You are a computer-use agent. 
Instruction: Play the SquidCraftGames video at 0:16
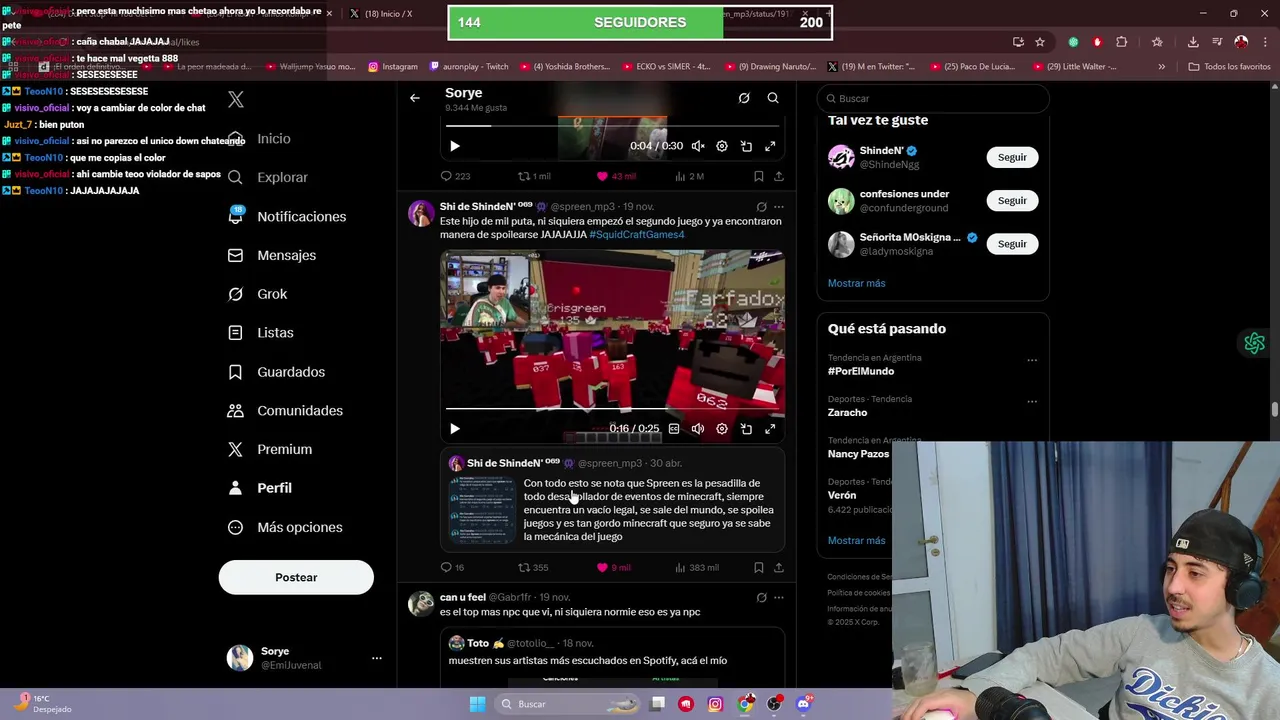(455, 429)
